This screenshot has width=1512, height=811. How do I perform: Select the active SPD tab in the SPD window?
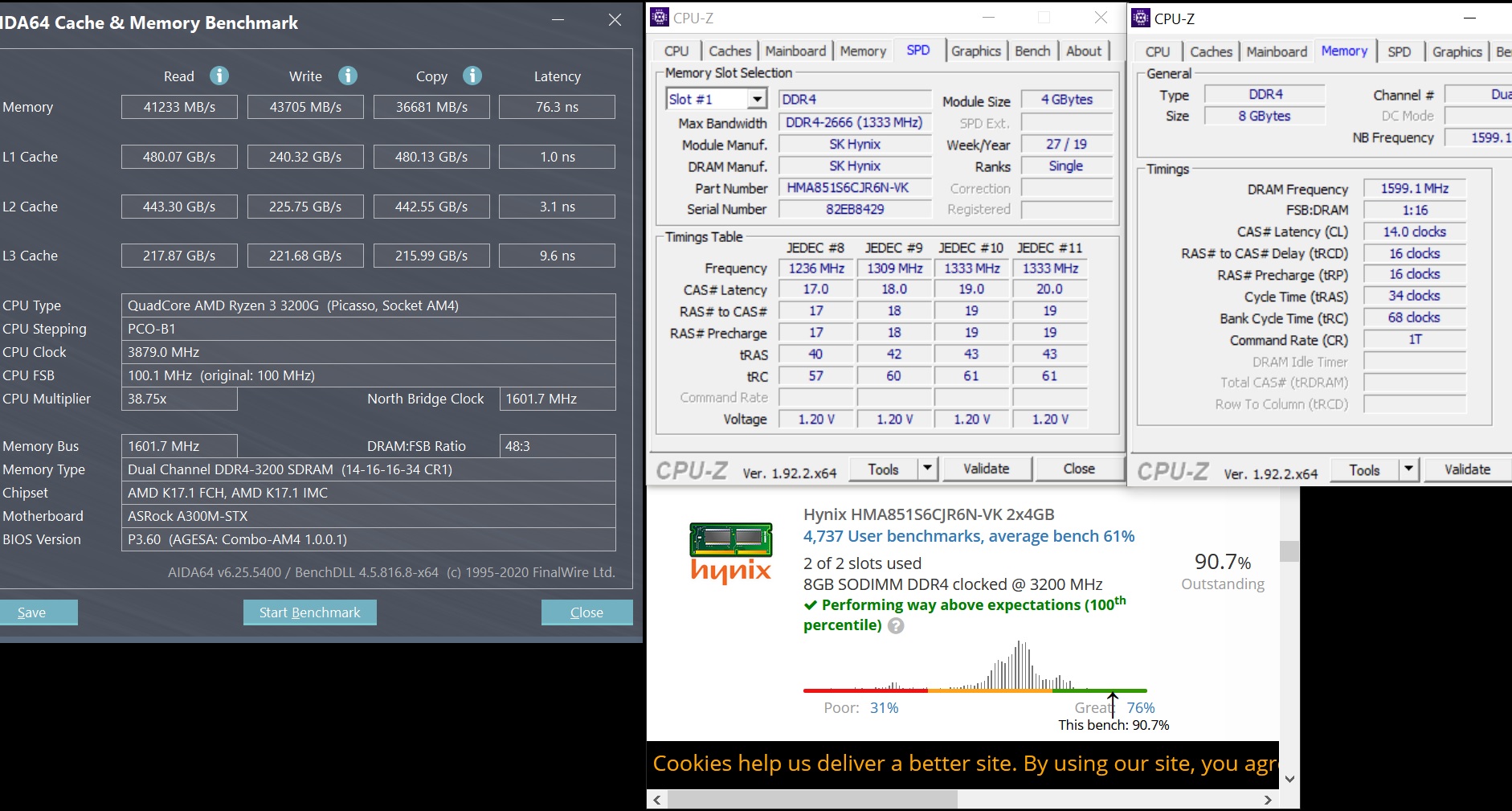click(918, 50)
